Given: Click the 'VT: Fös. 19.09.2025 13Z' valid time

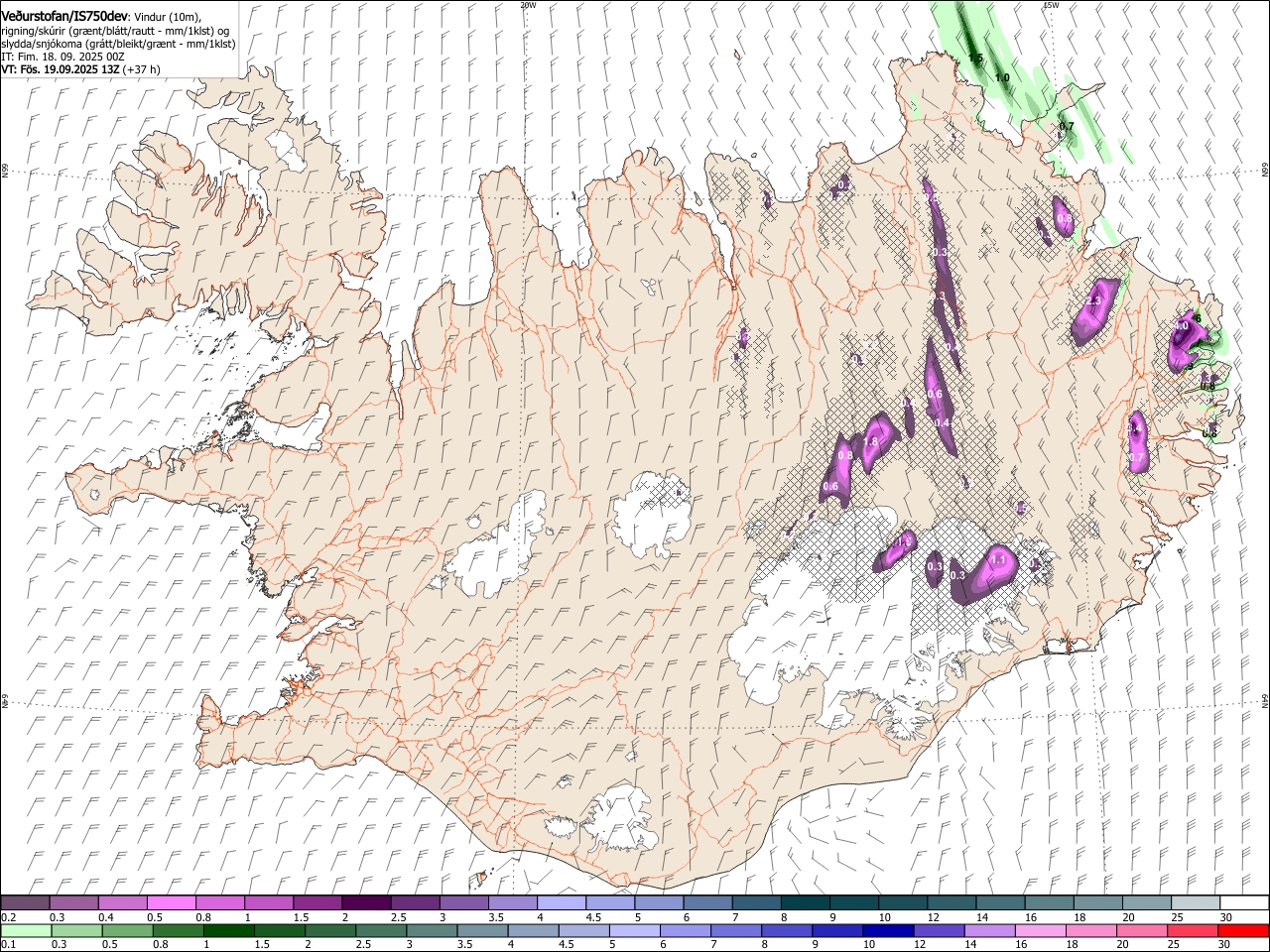Looking at the screenshot, I should 61,69.
